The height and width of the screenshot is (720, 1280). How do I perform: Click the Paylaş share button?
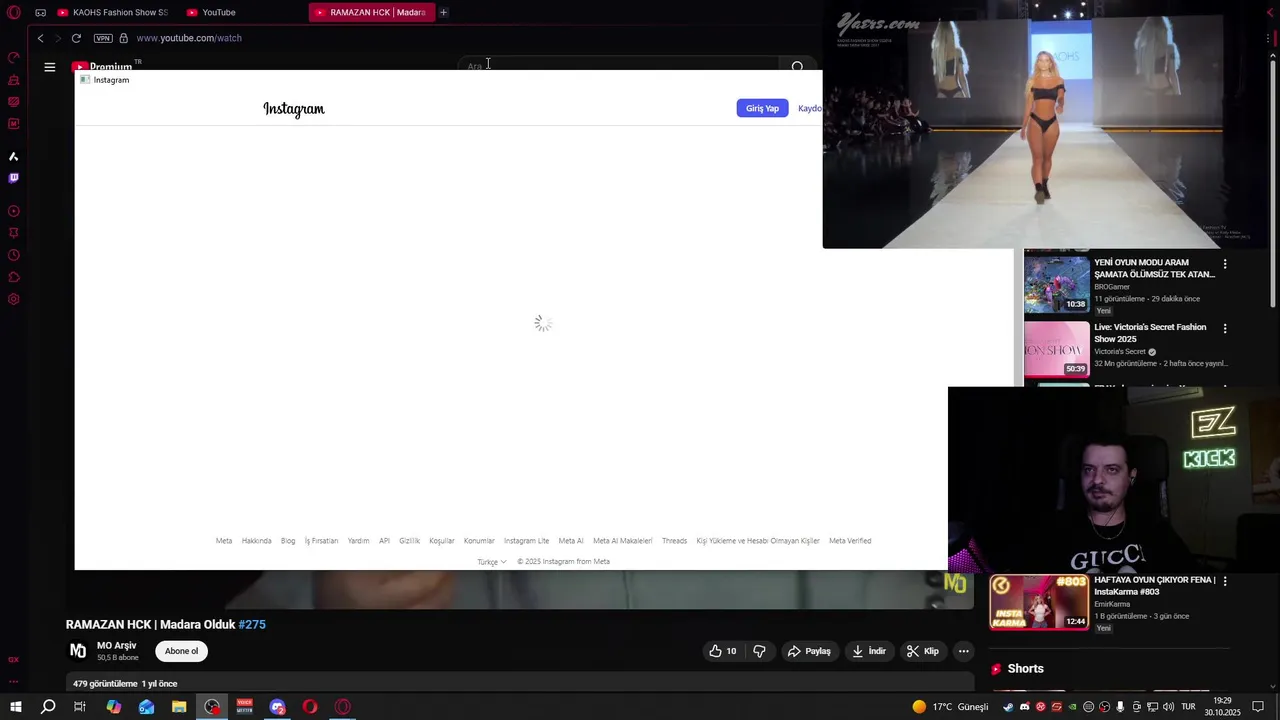click(809, 651)
